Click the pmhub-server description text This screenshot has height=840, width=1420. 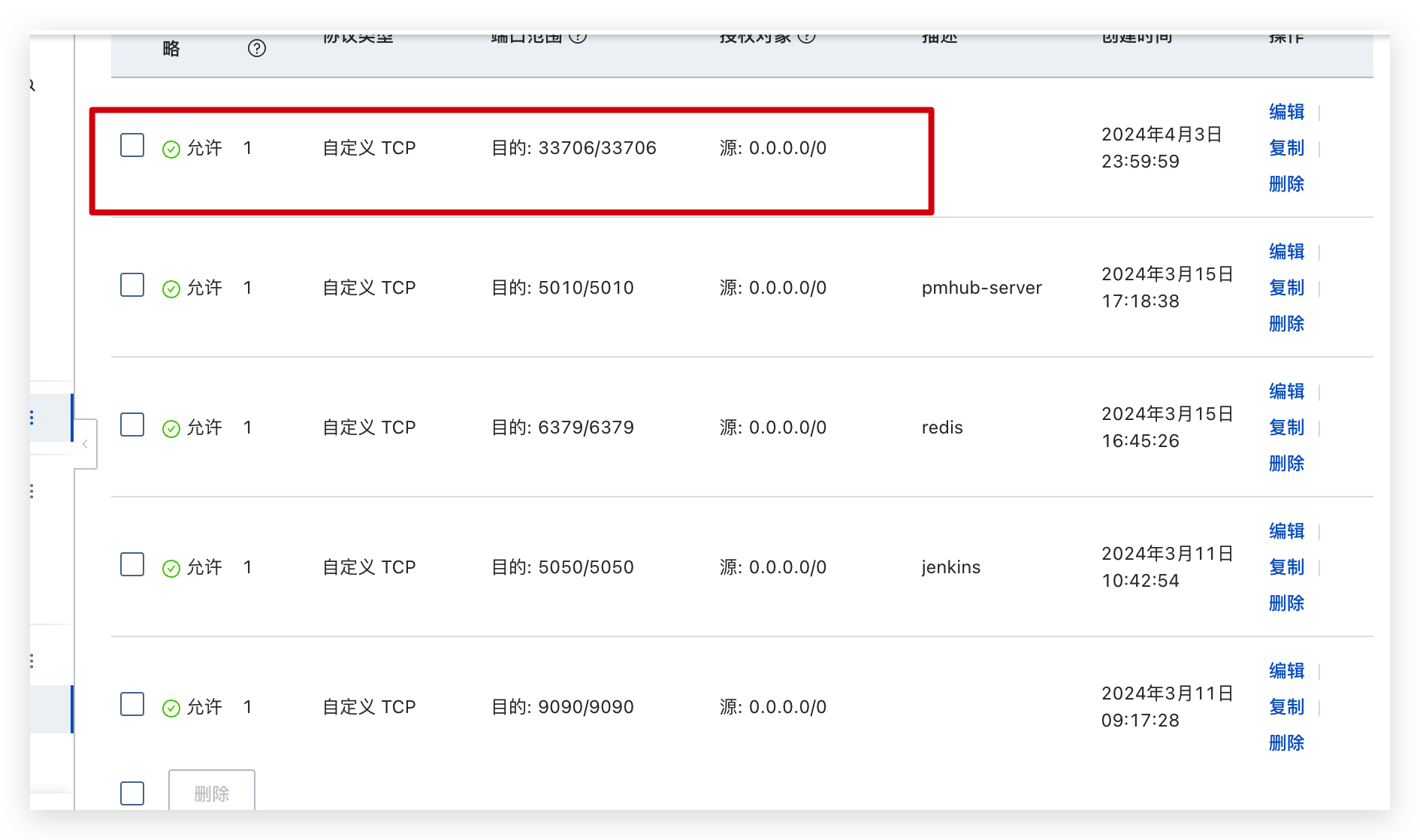click(982, 288)
